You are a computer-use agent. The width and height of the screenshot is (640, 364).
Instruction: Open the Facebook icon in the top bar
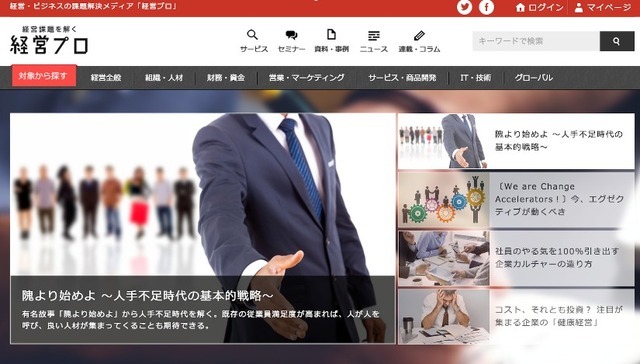tap(486, 7)
